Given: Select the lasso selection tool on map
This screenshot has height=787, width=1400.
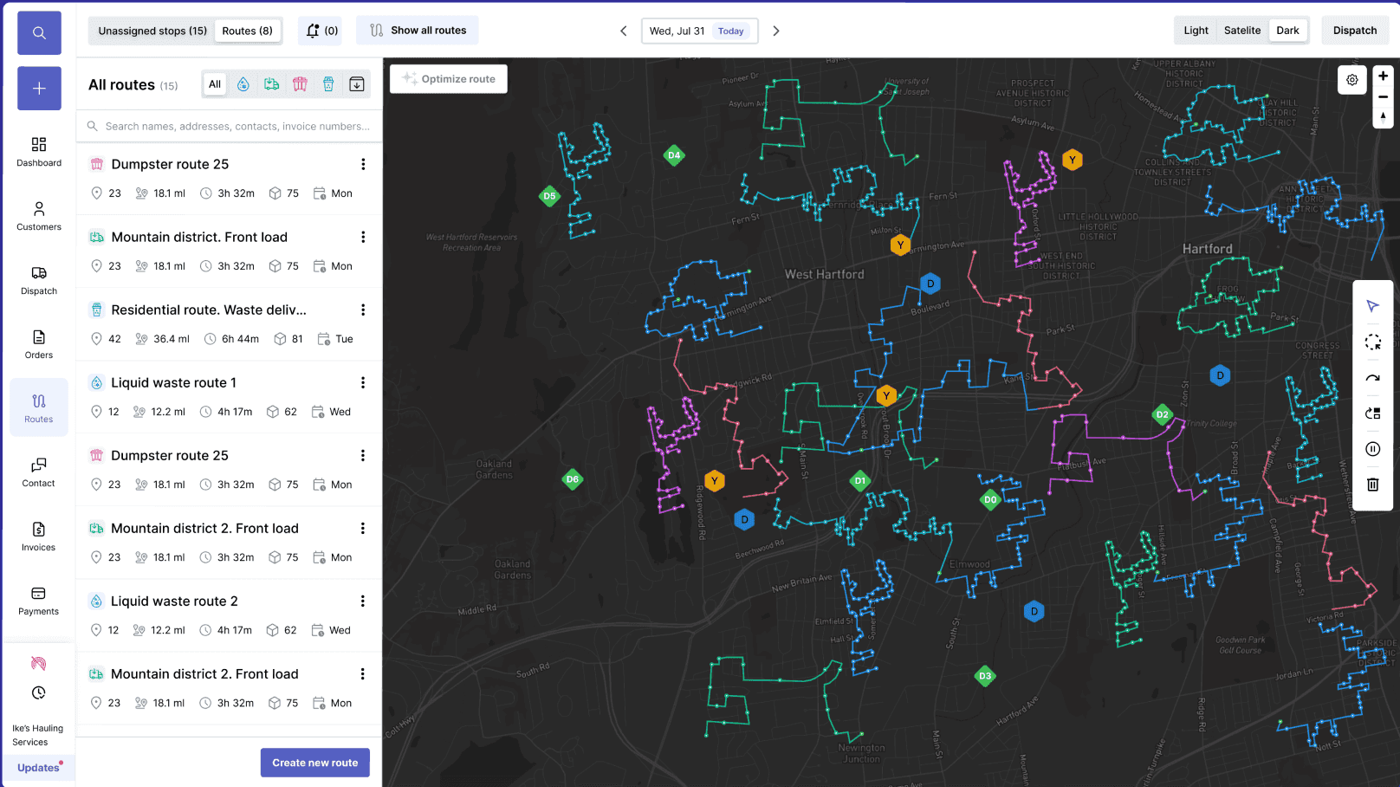Looking at the screenshot, I should tap(1372, 342).
